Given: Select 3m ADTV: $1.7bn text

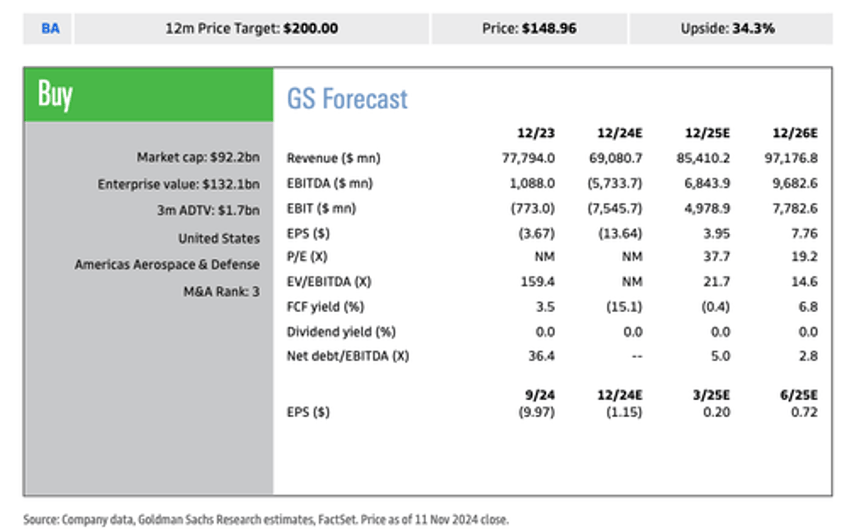Looking at the screenshot, I should pyautogui.click(x=208, y=210).
